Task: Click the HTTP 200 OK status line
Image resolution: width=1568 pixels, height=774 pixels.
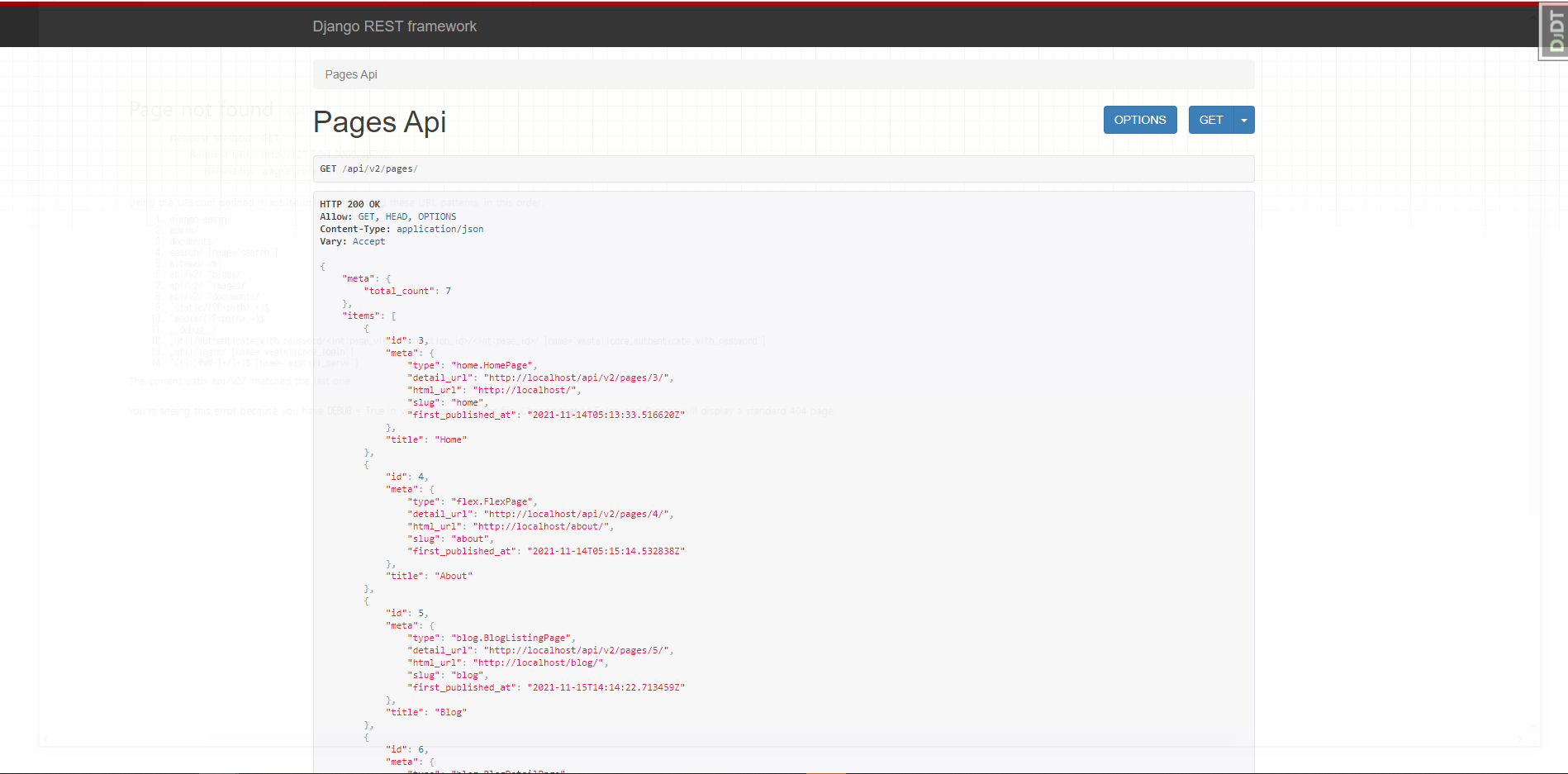Action: pos(350,204)
